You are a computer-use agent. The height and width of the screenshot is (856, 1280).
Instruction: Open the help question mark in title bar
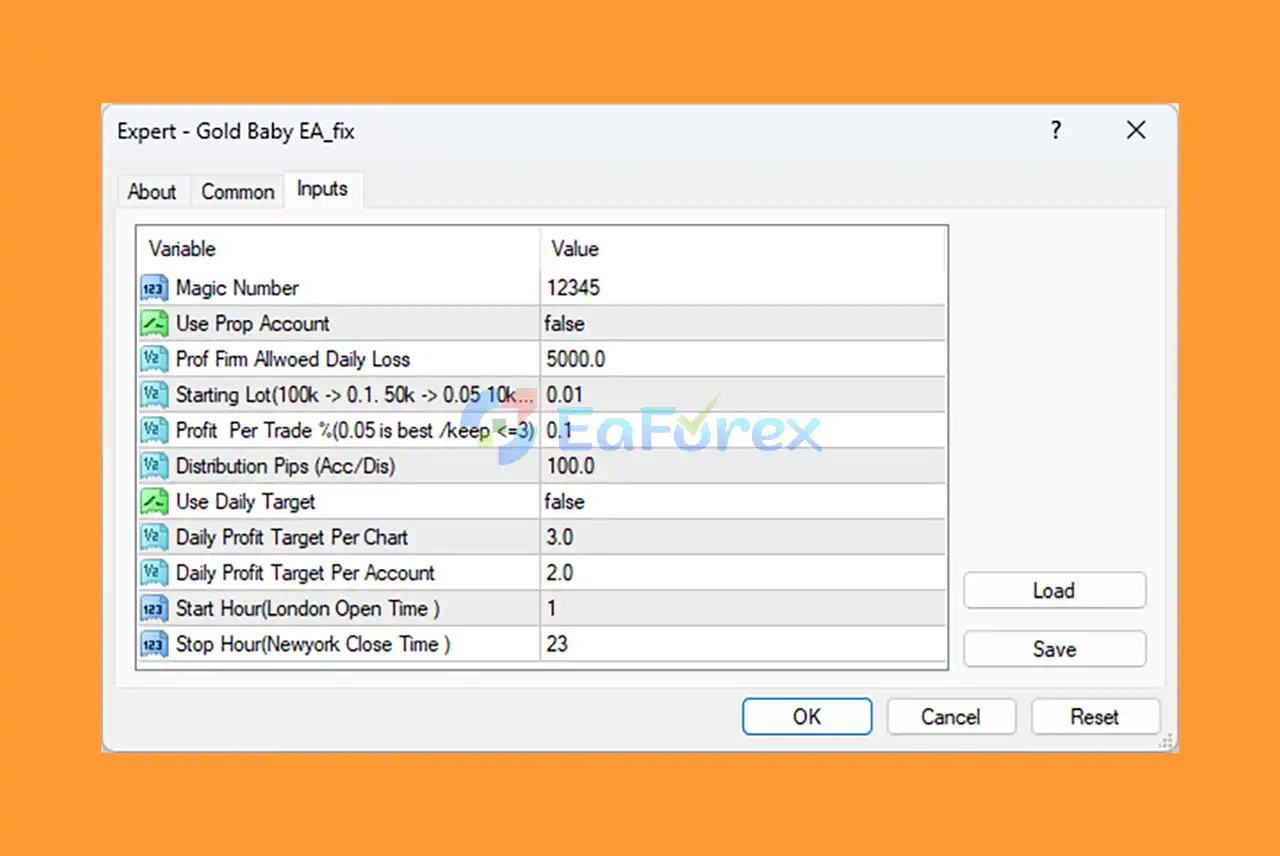point(1055,130)
